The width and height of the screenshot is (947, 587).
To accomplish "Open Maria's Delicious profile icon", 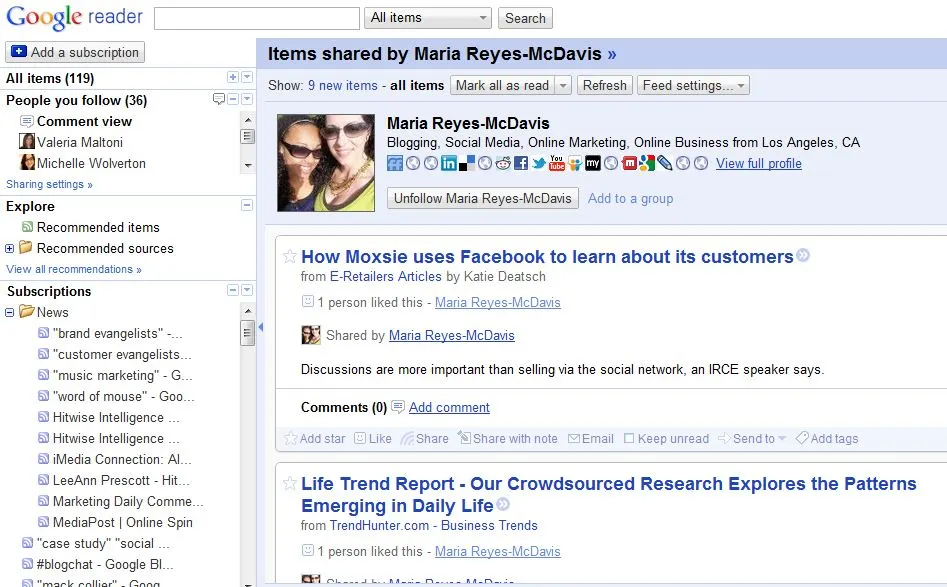I will (467, 163).
